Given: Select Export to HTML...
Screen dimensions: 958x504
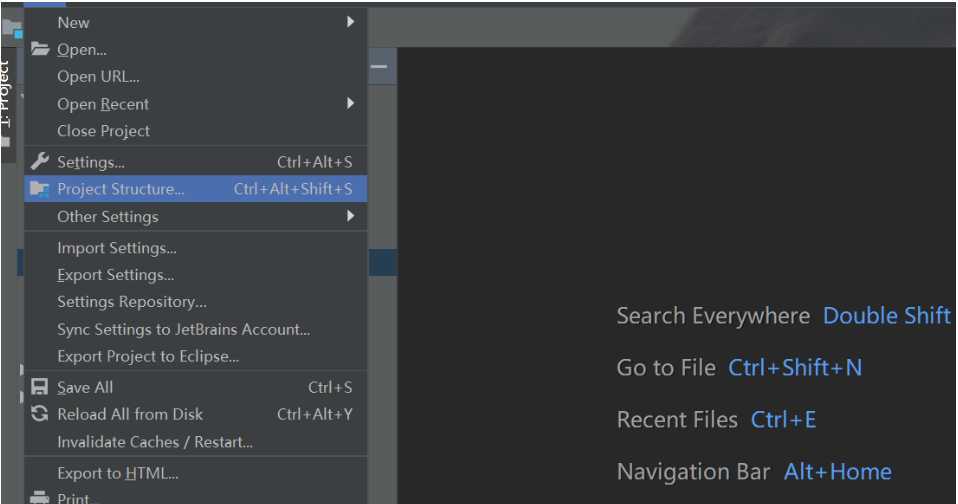Looking at the screenshot, I should tap(196, 473).
